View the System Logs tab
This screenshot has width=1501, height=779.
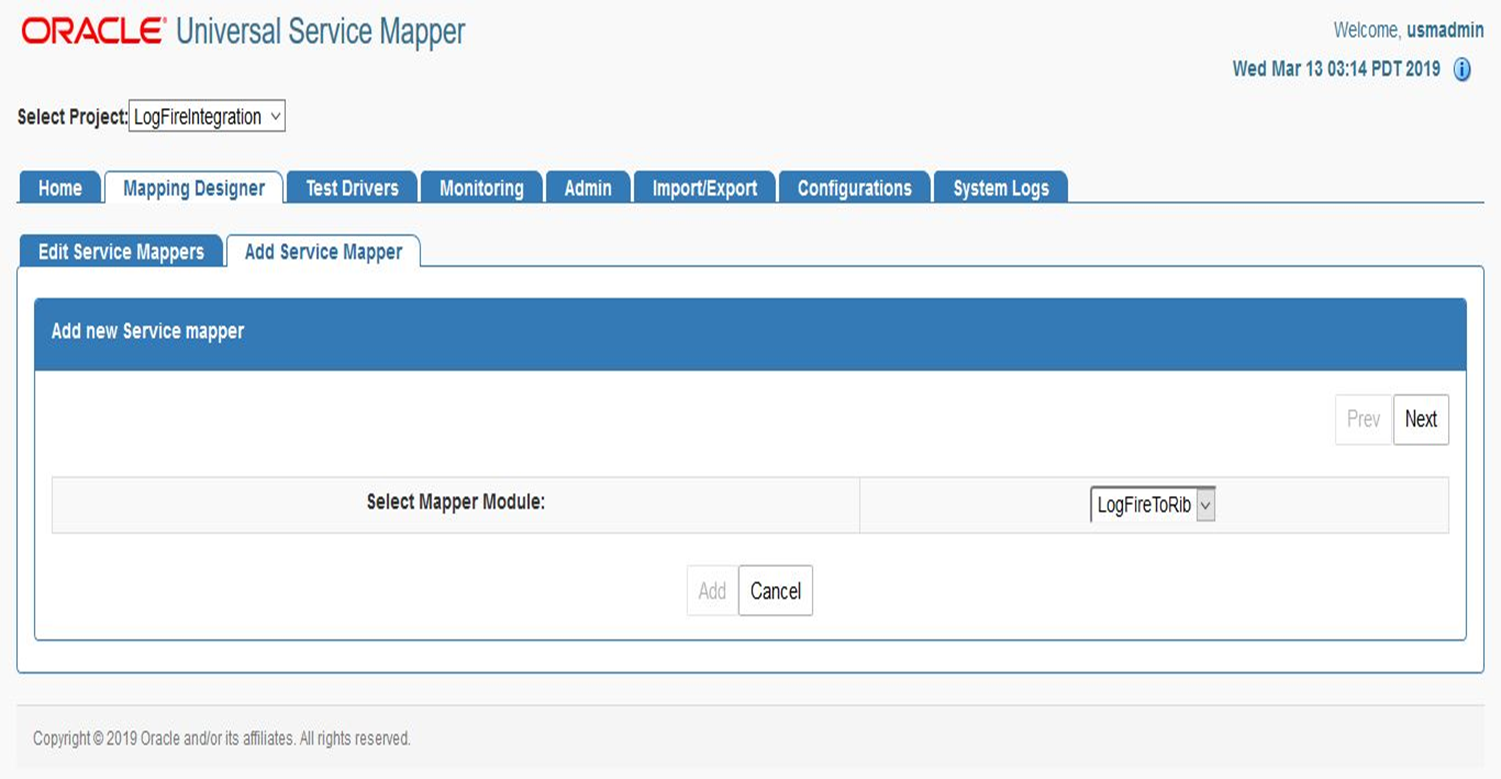coord(1001,188)
